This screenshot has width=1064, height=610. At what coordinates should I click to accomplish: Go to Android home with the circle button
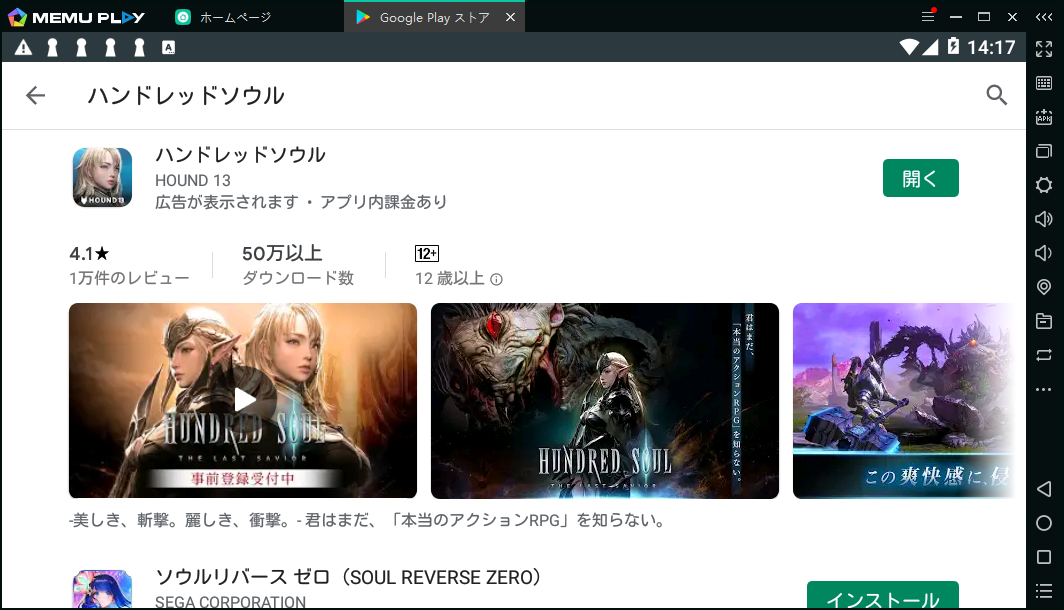1044,523
